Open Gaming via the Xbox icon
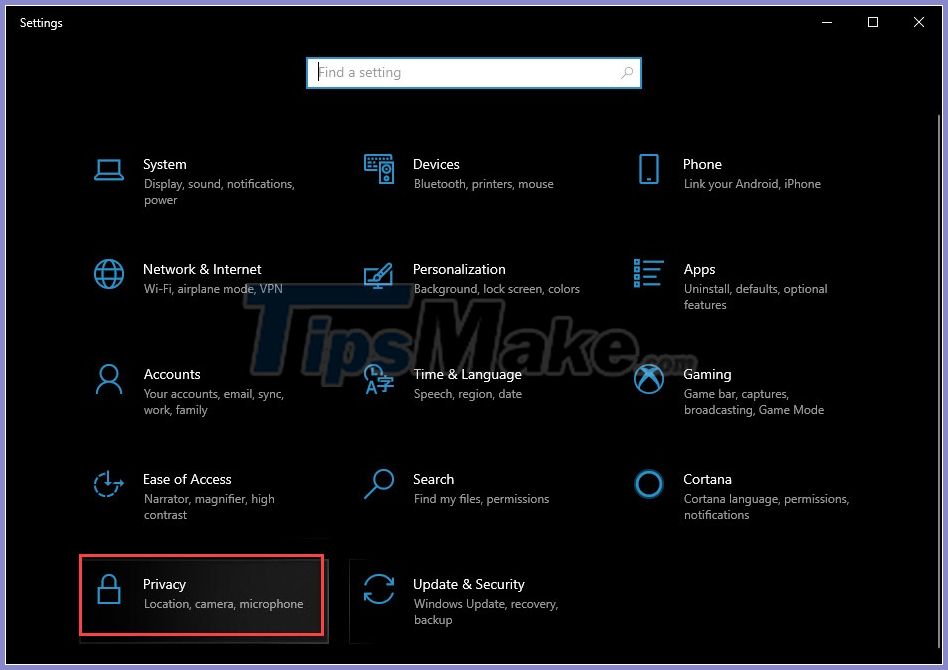This screenshot has height=670, width=948. 648,380
